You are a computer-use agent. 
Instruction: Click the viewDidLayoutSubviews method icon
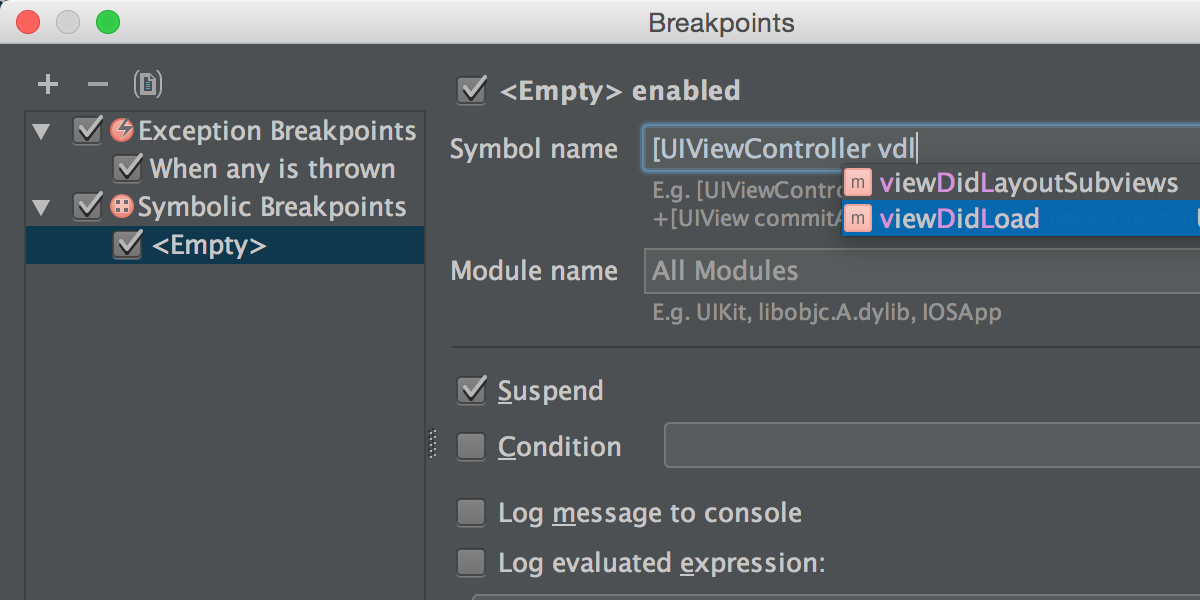tap(858, 183)
